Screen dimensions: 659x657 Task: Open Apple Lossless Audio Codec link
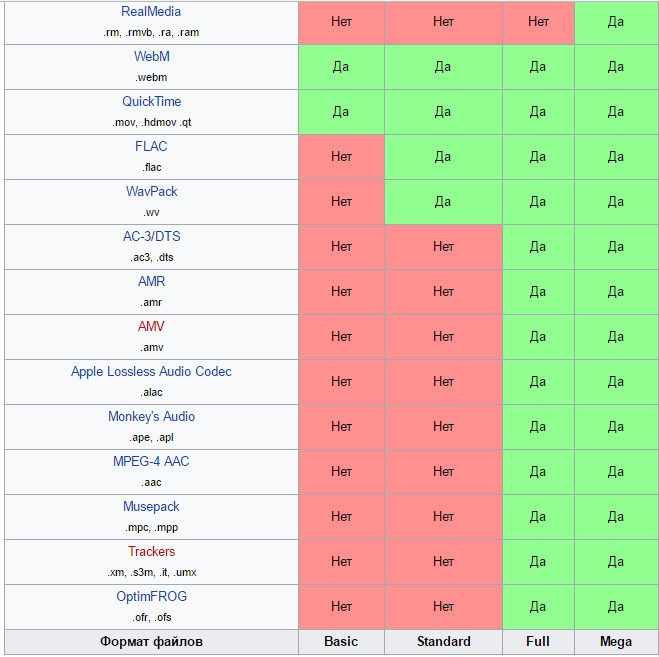[151, 372]
